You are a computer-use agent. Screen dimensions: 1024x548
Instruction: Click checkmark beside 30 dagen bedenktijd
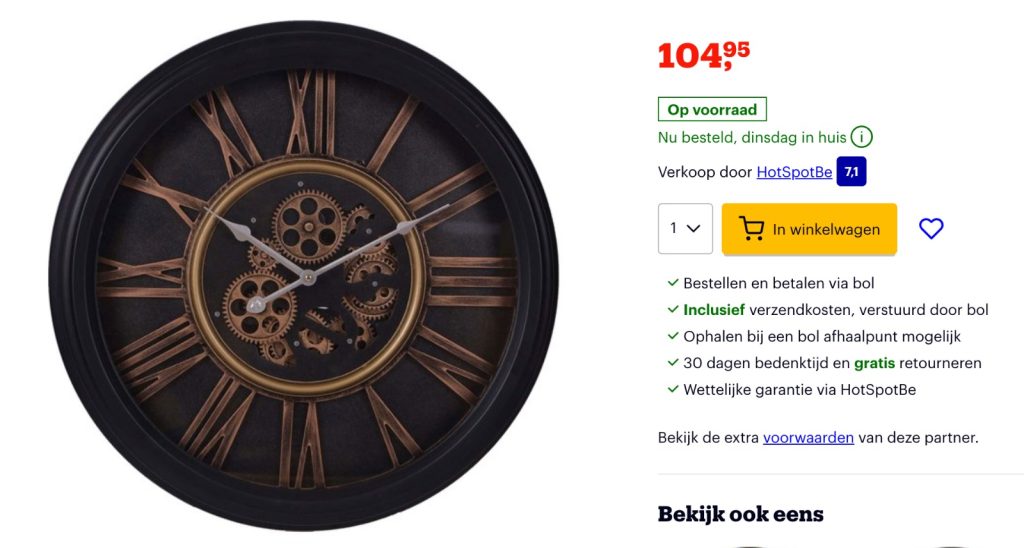673,363
